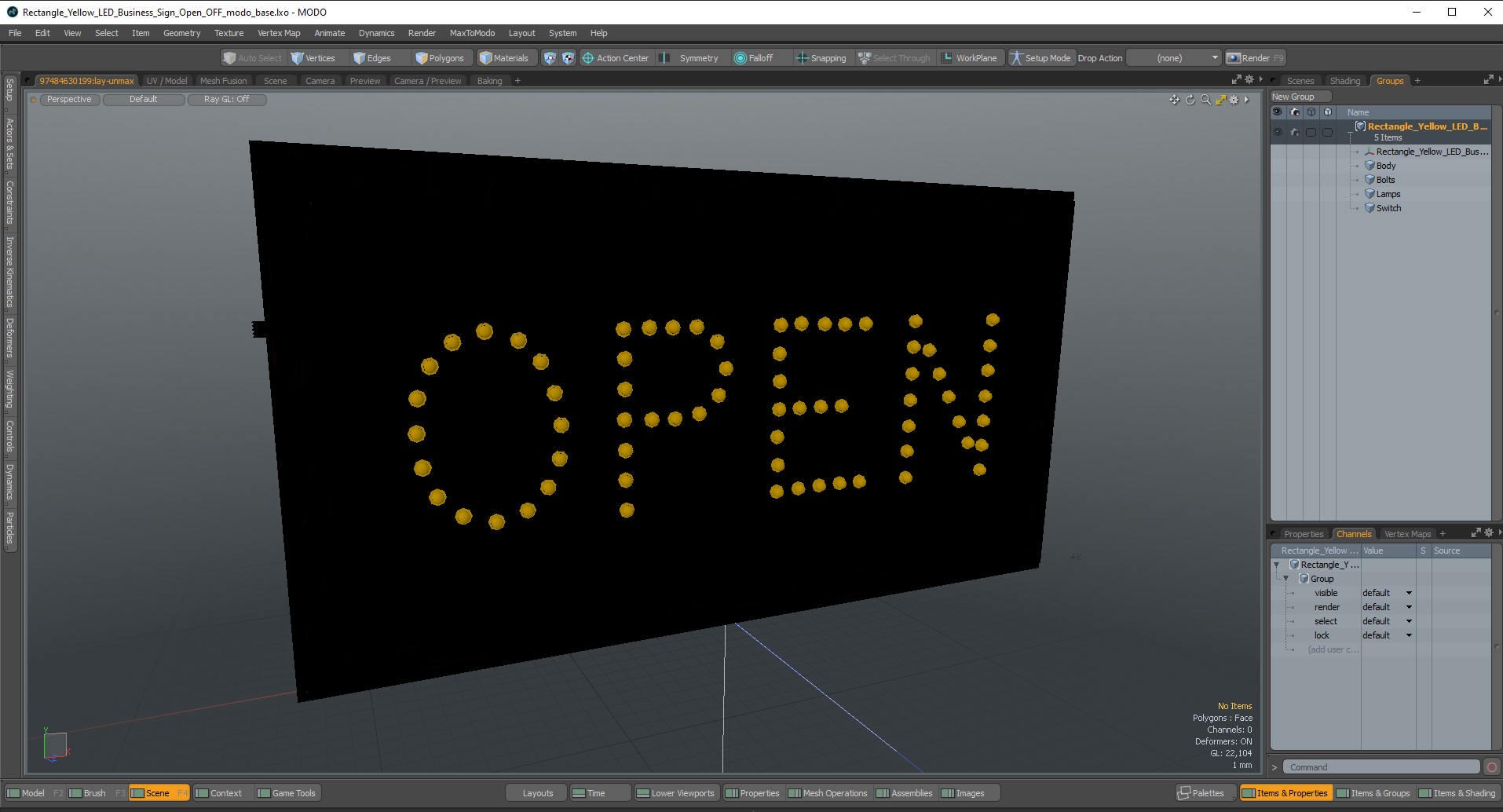Click the axis gizmo in viewport corner
The width and height of the screenshot is (1503, 812).
click(55, 745)
